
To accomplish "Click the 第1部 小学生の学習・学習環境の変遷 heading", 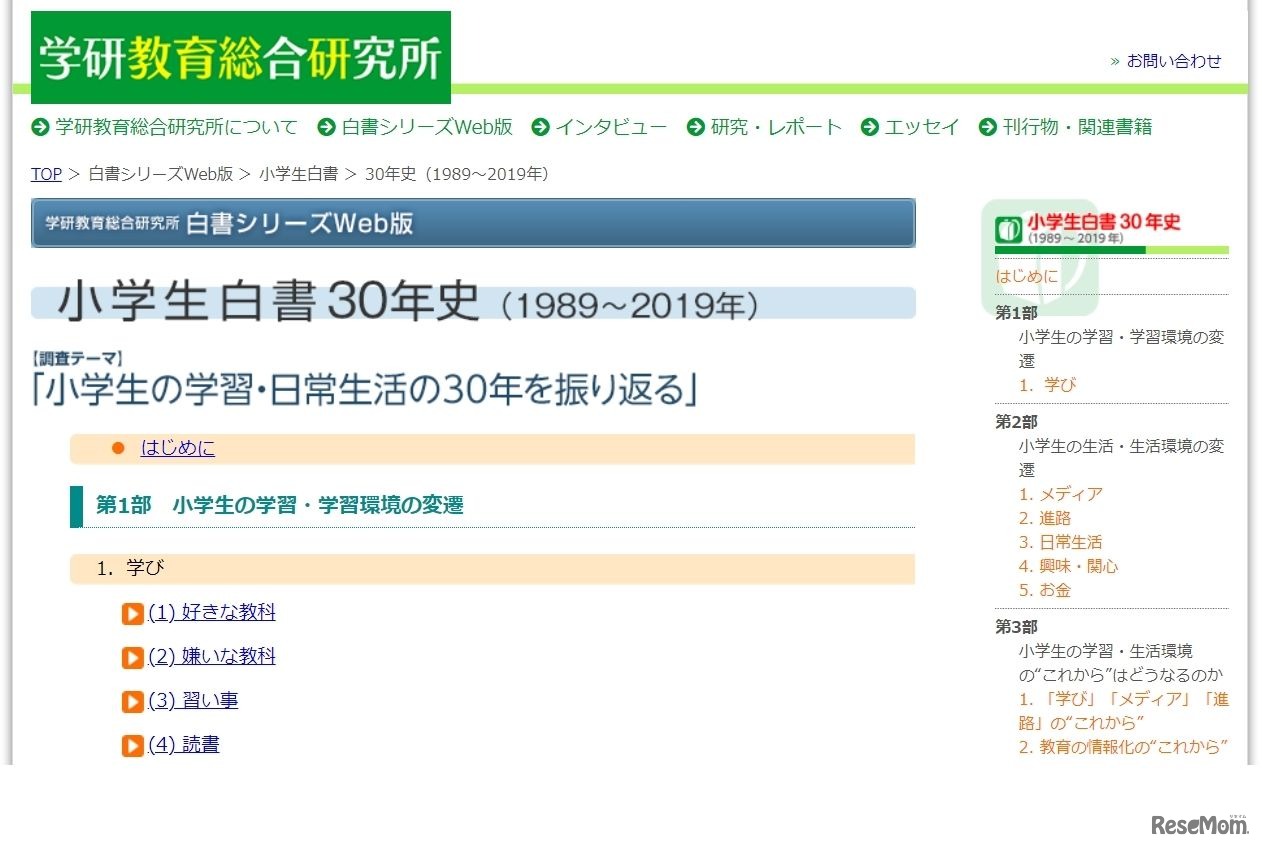I will click(280, 505).
